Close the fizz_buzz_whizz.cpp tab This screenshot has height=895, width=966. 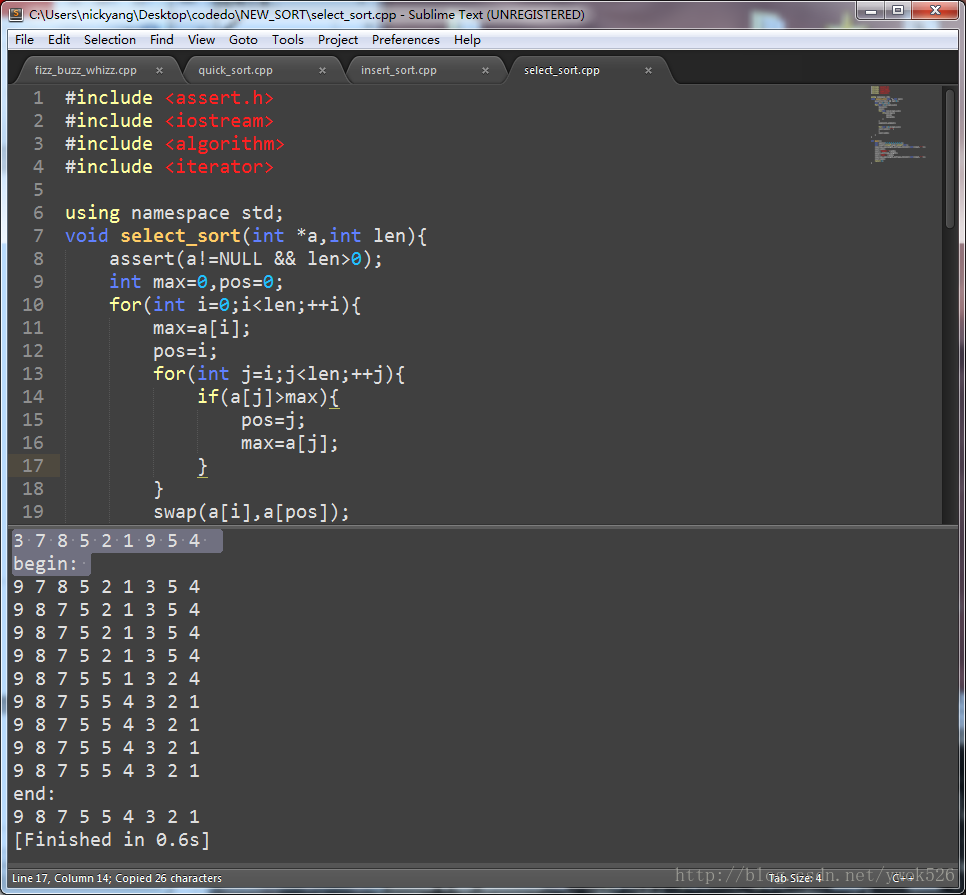160,70
